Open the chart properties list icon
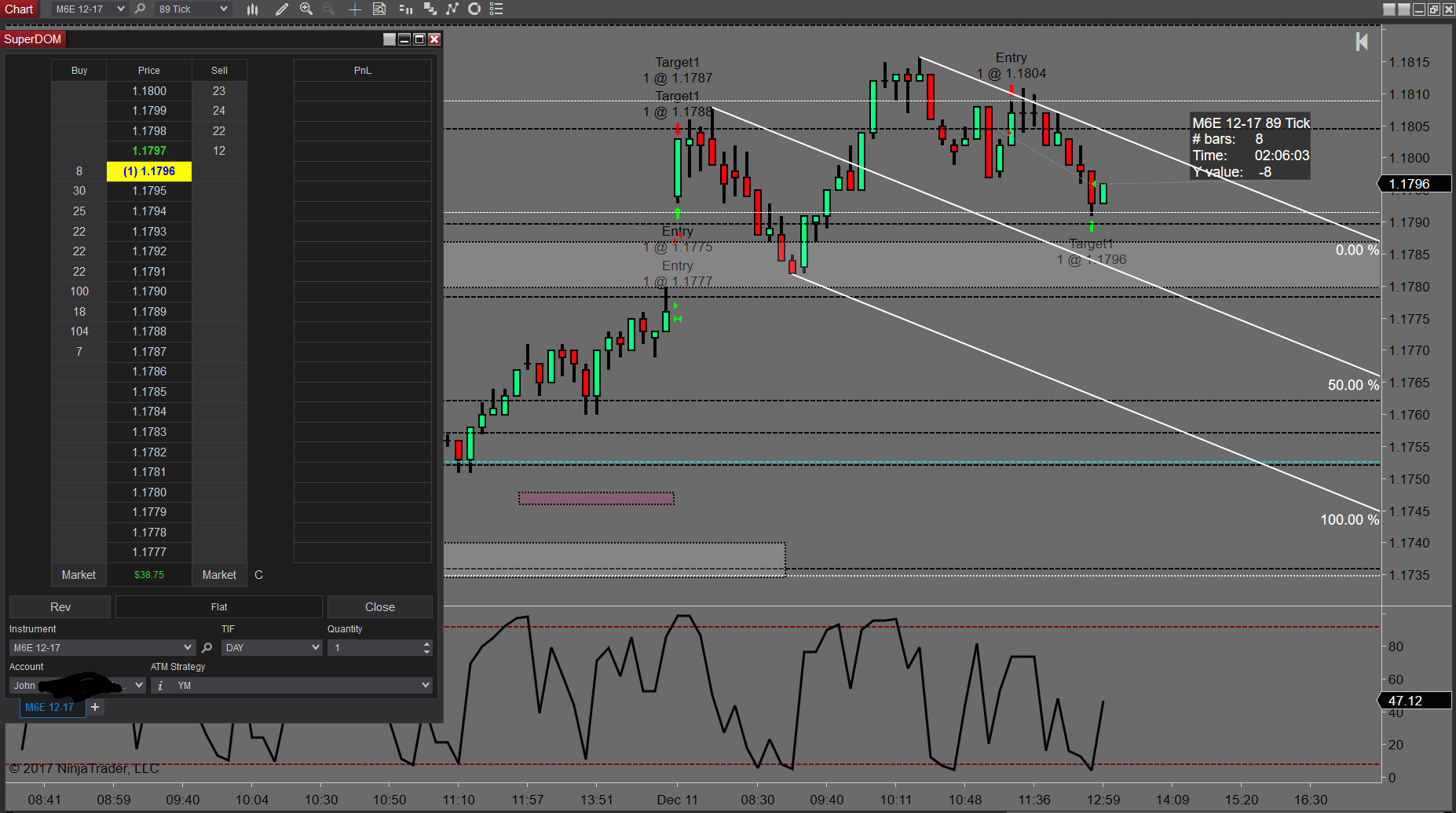1456x813 pixels. (496, 9)
